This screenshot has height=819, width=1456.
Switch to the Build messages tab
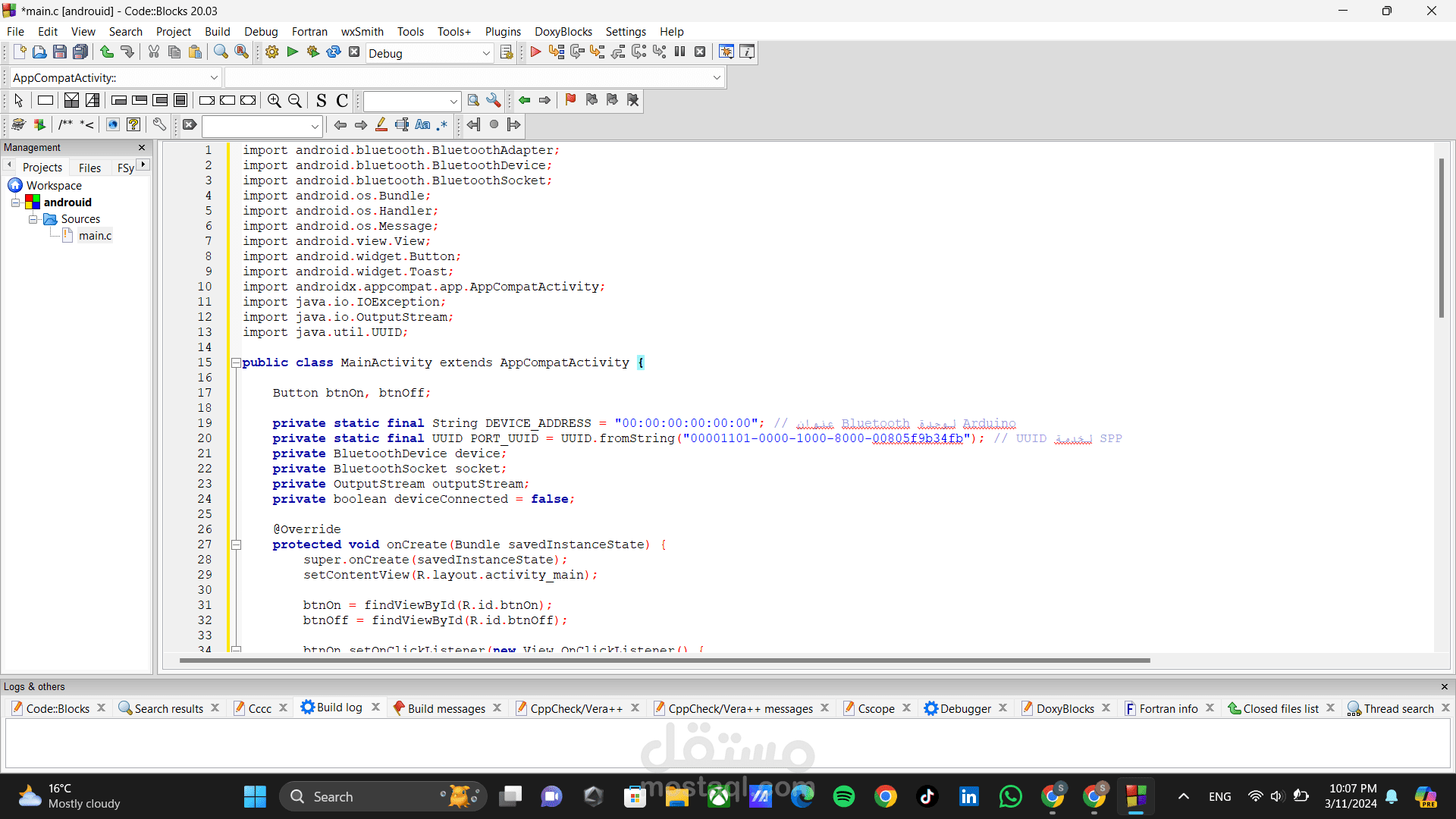click(446, 708)
